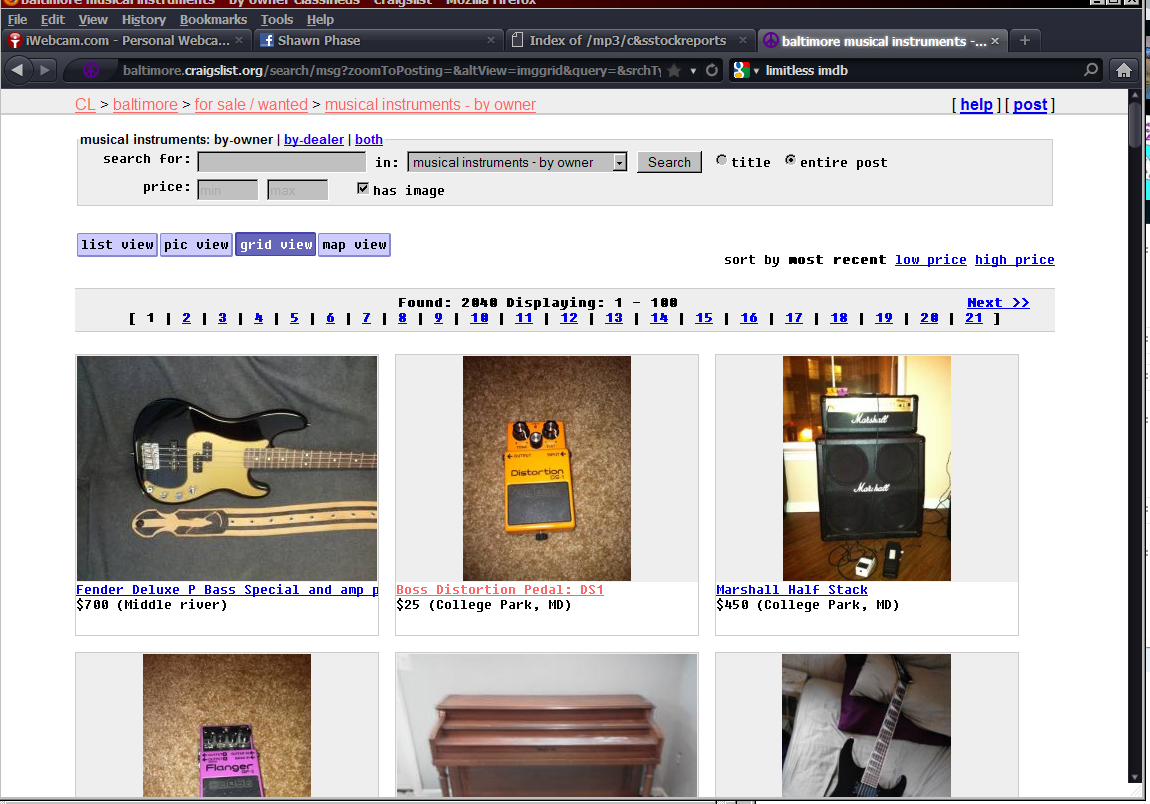Close the iWebcam.com tab
This screenshot has height=804, width=1150.
click(239, 40)
